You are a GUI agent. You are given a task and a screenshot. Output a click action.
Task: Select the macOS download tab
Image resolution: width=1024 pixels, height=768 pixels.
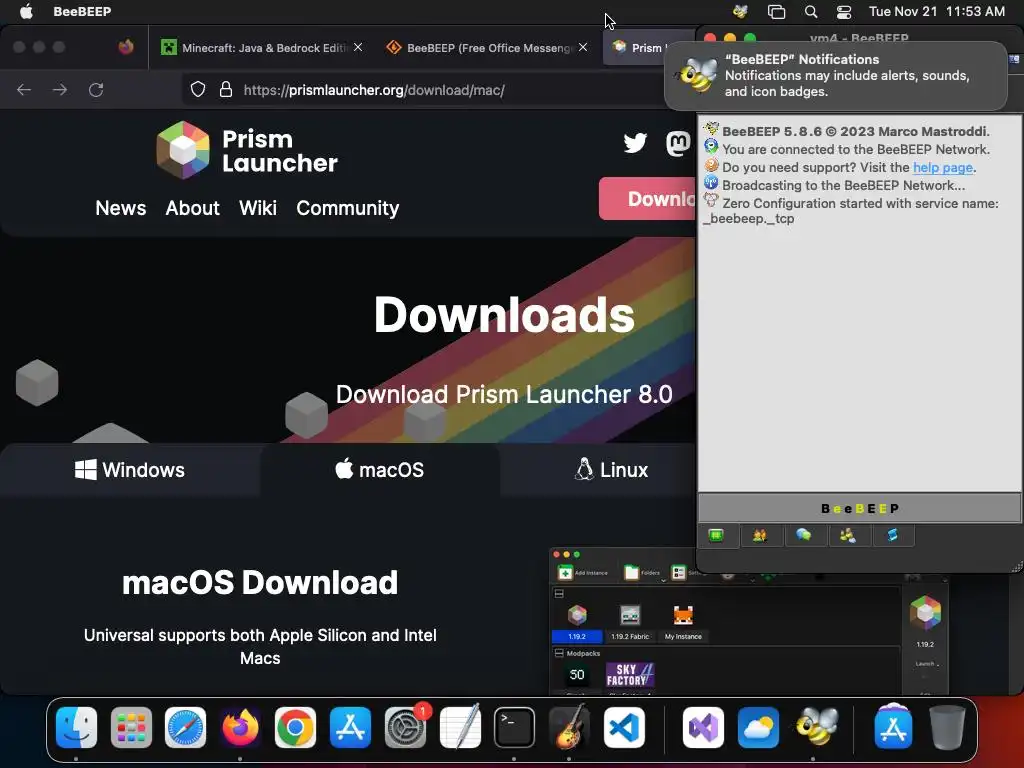[379, 470]
